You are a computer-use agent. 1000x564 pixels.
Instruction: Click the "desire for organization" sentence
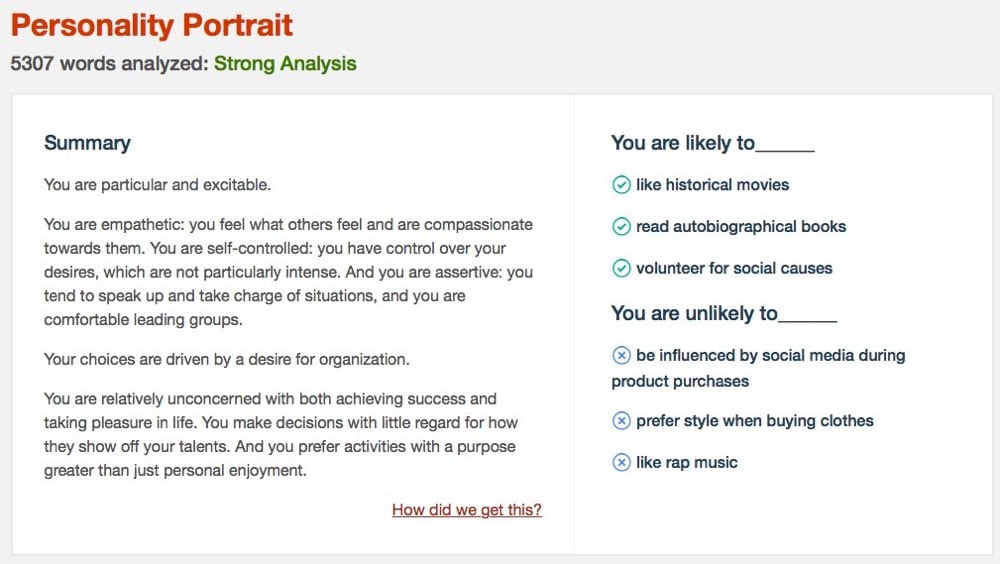pos(227,359)
